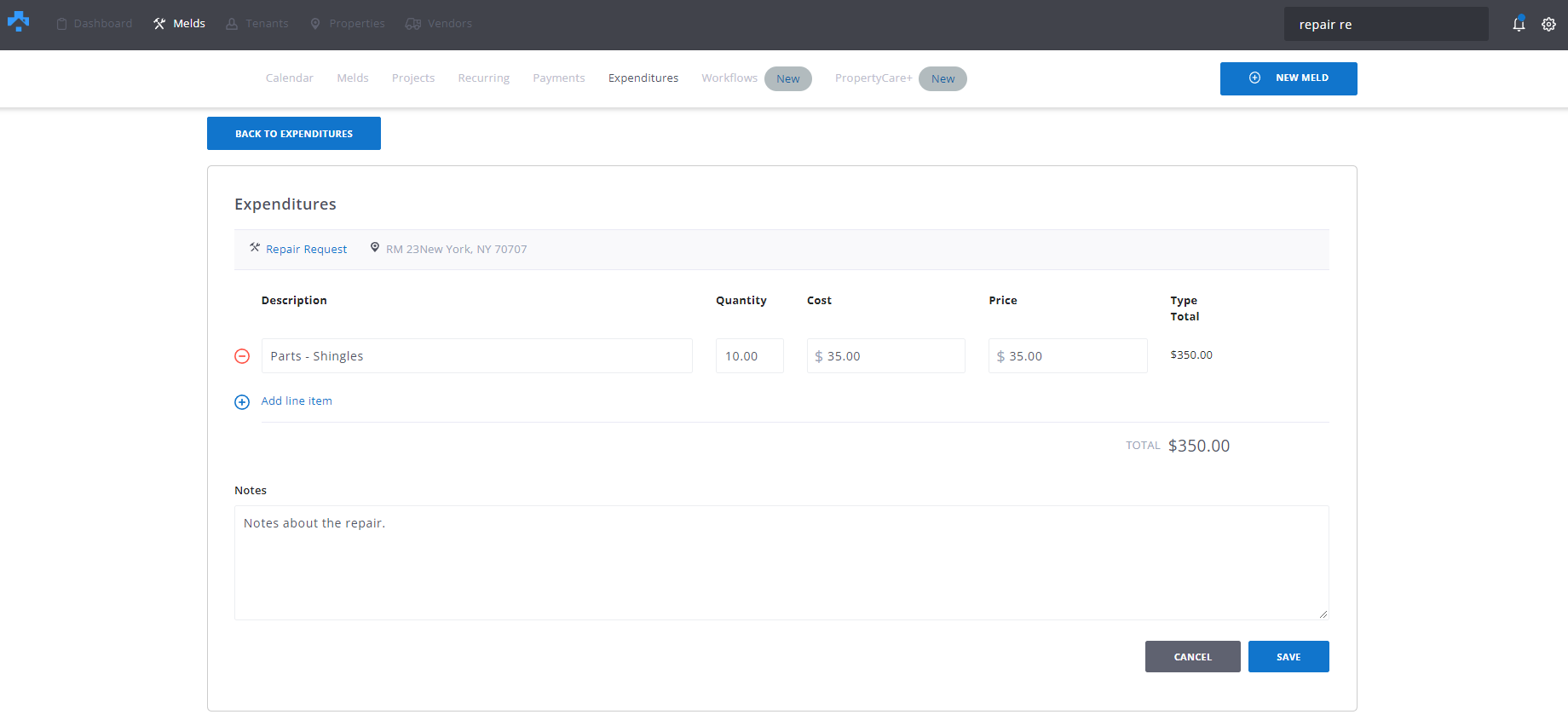Click the 'Cost' column header
This screenshot has width=1568, height=726.
coord(819,300)
